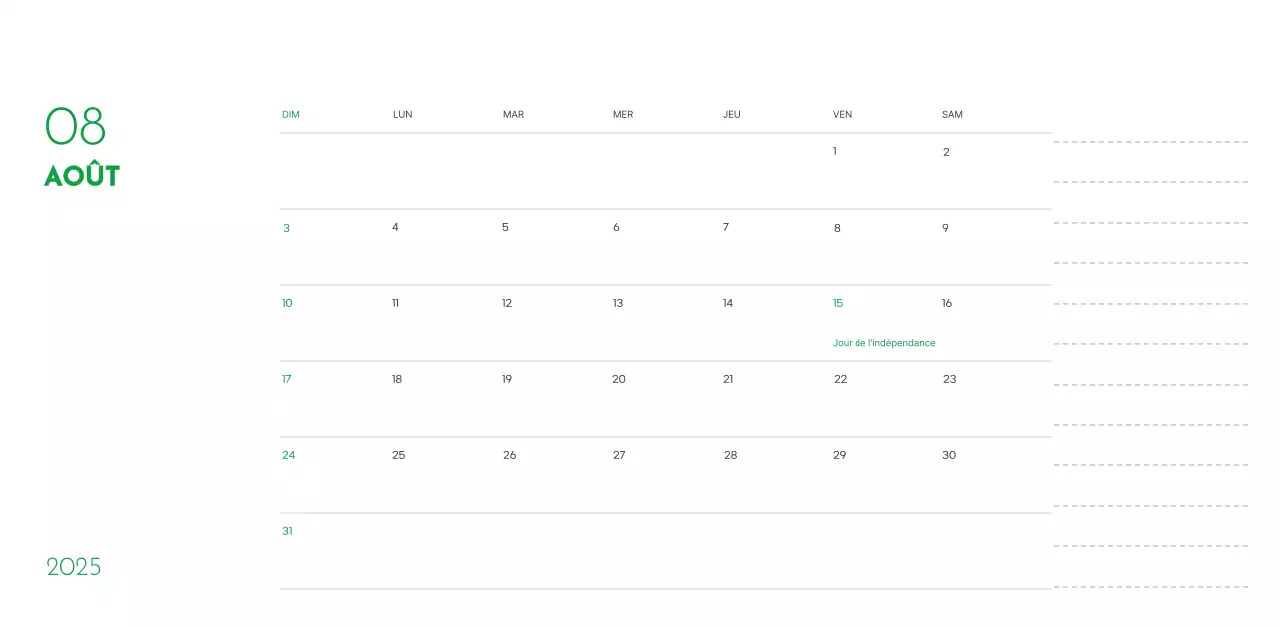1280x627 pixels.
Task: Click date 31 in the last row
Action: [287, 531]
